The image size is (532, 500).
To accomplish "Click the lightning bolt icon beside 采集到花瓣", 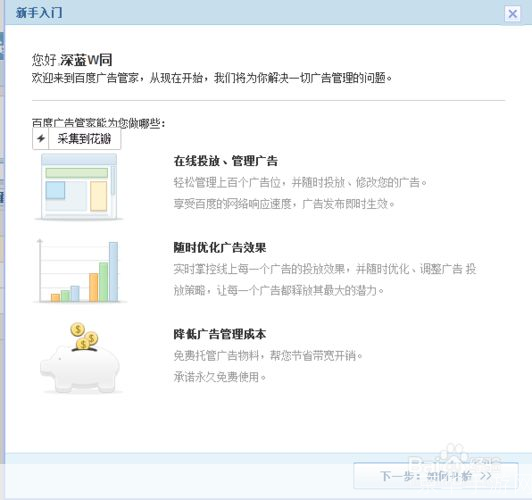I will point(41,138).
